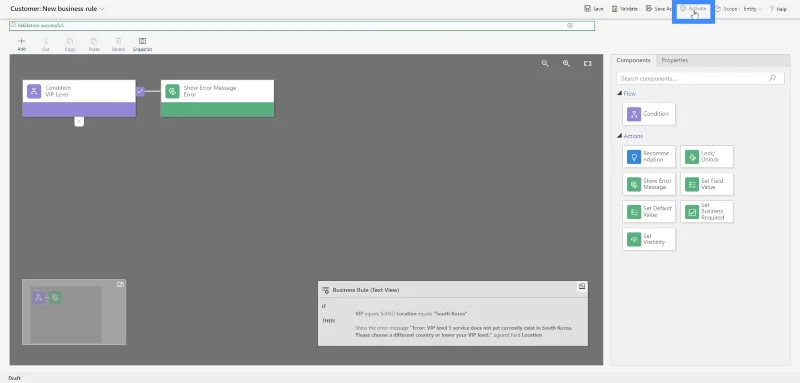Screen dimensions: 800x383
Task: Select the Condition component tile
Action: pyautogui.click(x=649, y=114)
